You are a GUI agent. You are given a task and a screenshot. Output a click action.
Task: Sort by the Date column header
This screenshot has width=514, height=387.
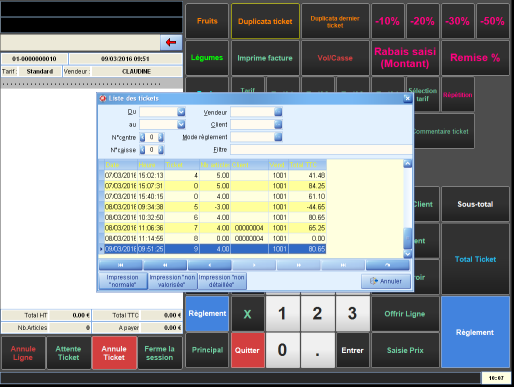(x=121, y=165)
